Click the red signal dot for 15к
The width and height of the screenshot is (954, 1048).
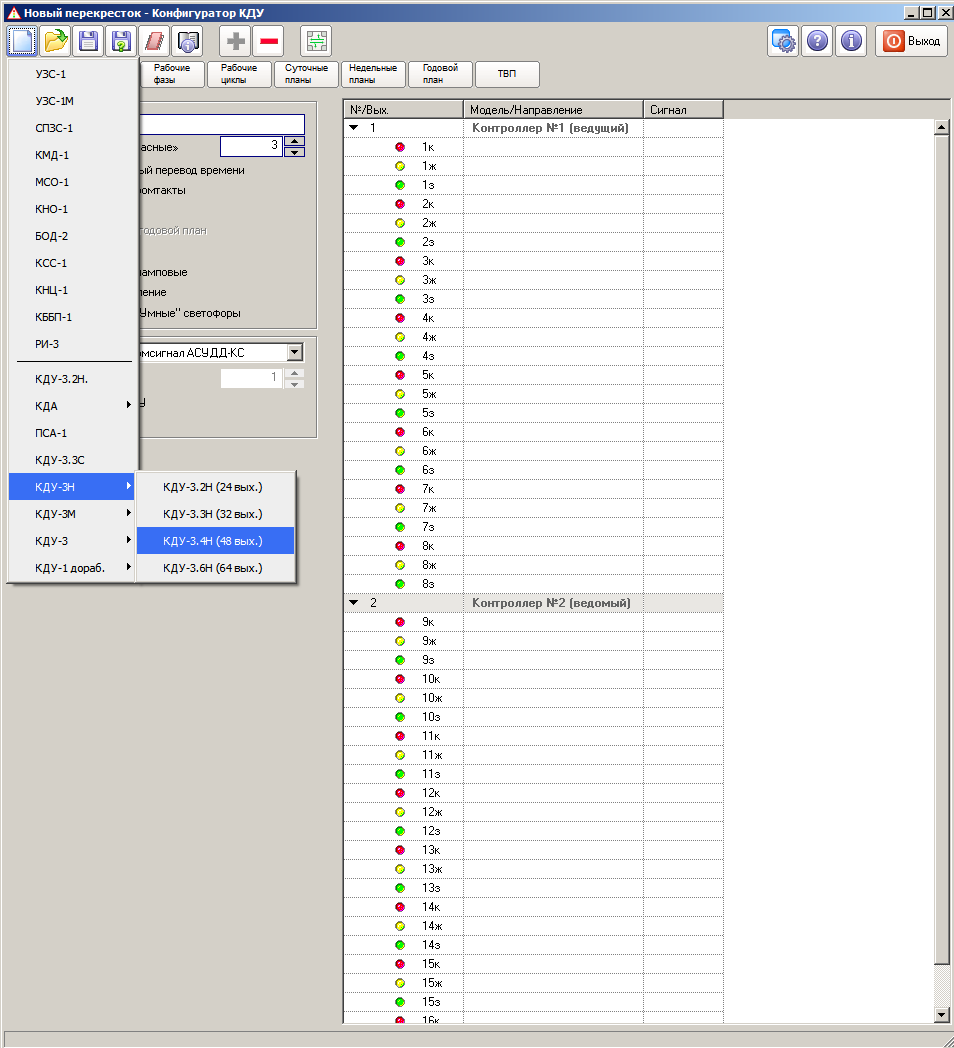pyautogui.click(x=400, y=964)
